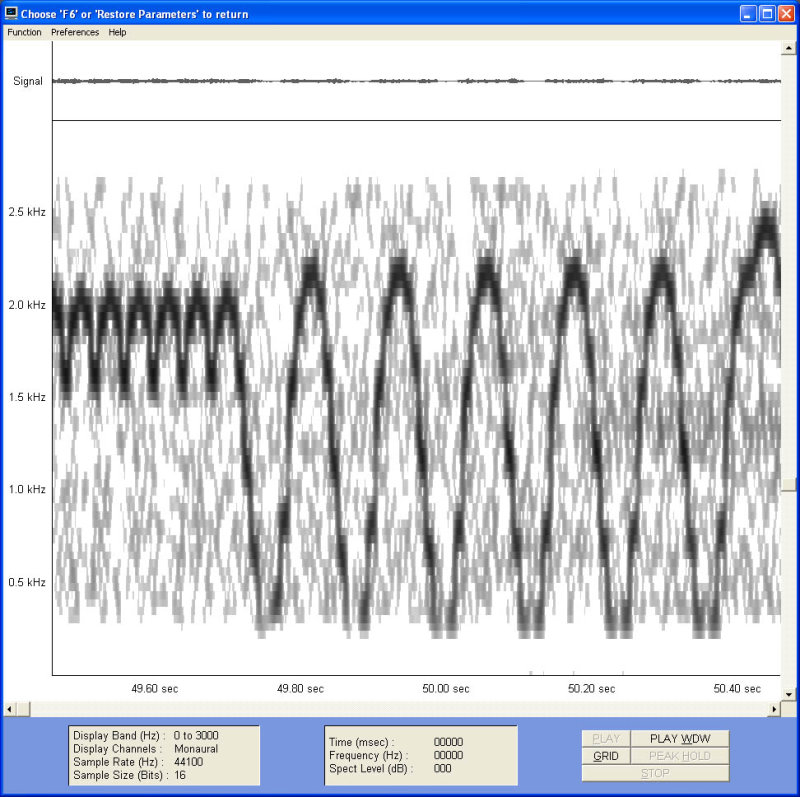Open the Help menu

point(117,32)
